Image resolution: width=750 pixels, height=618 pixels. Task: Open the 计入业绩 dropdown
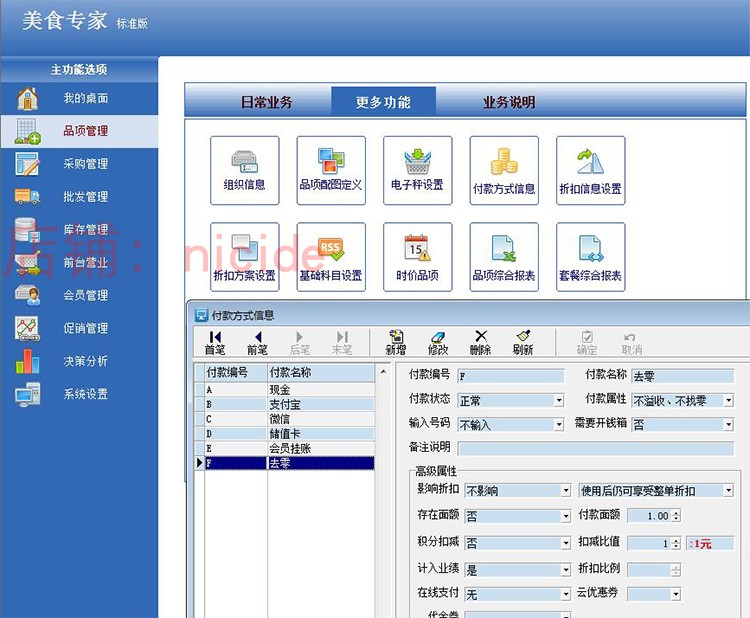click(x=565, y=569)
